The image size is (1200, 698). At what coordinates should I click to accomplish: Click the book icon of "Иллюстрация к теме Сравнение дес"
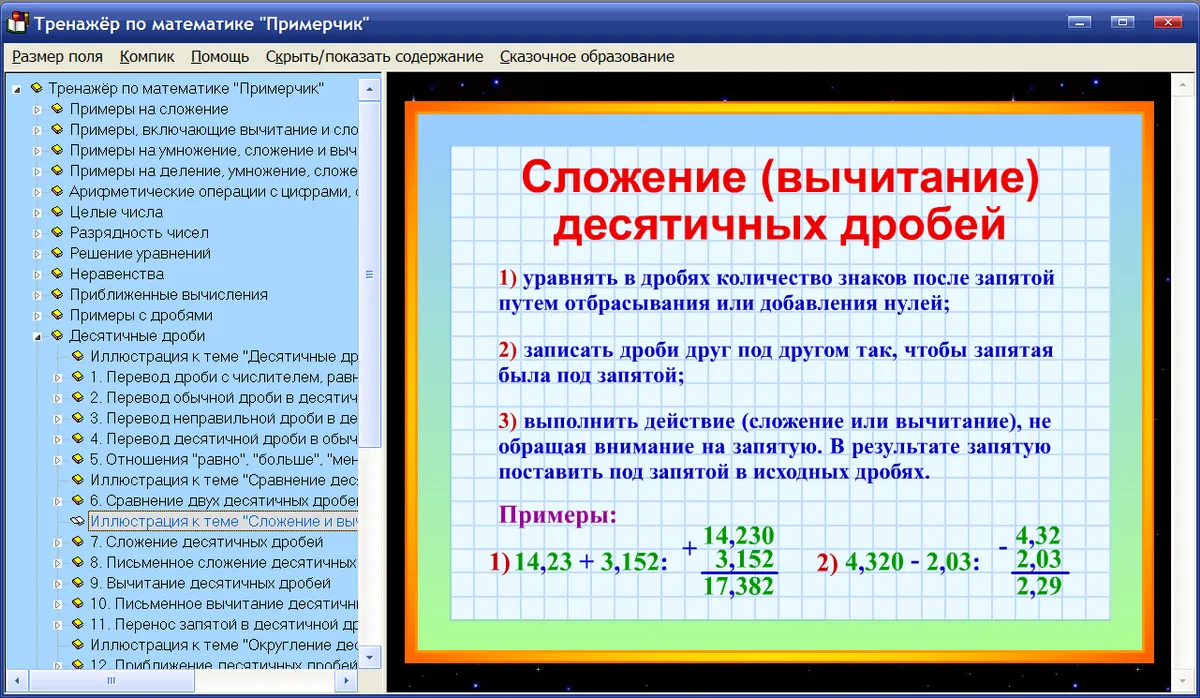coord(77,480)
